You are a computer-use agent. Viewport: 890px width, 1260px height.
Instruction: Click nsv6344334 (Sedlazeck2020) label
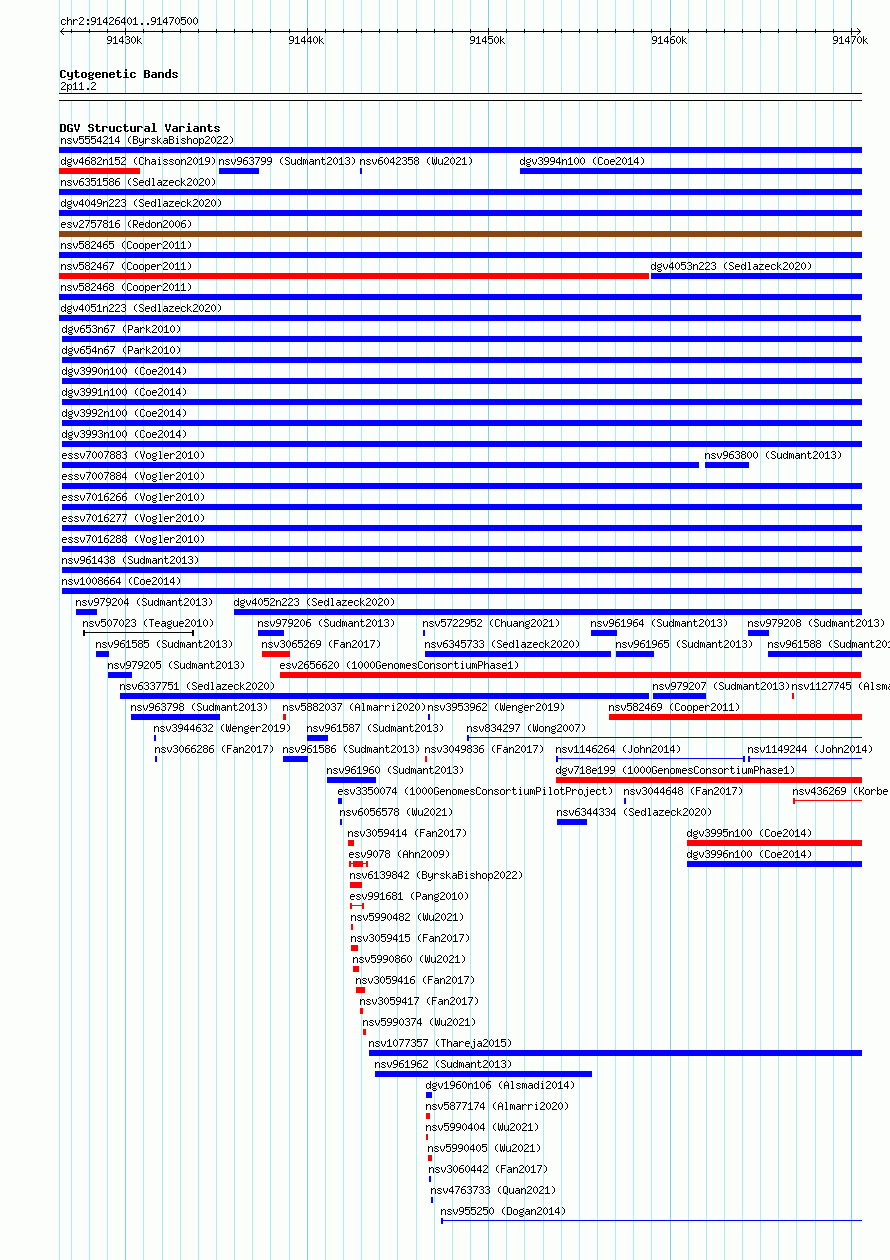[x=634, y=812]
